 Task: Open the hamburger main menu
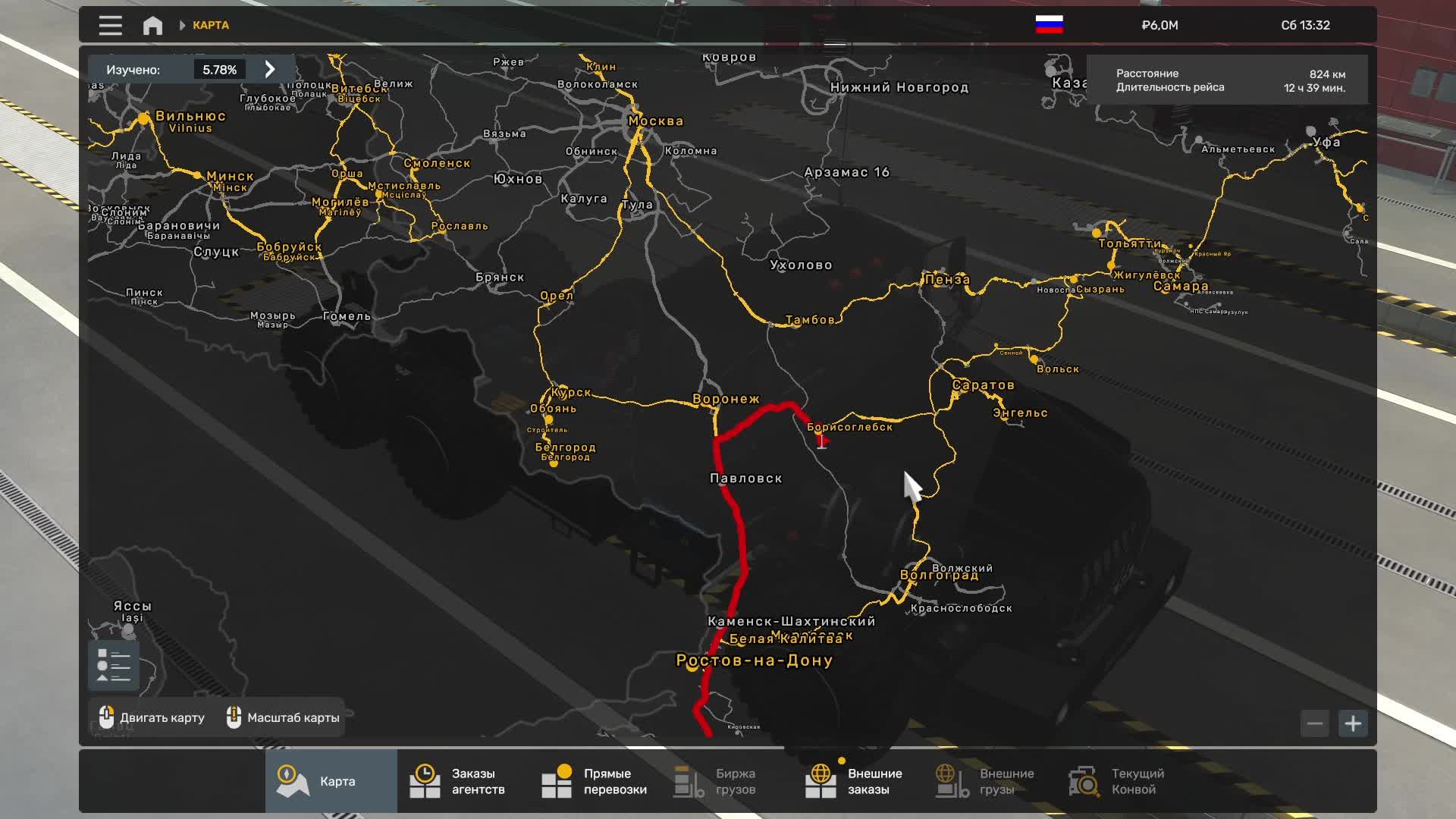pyautogui.click(x=110, y=25)
